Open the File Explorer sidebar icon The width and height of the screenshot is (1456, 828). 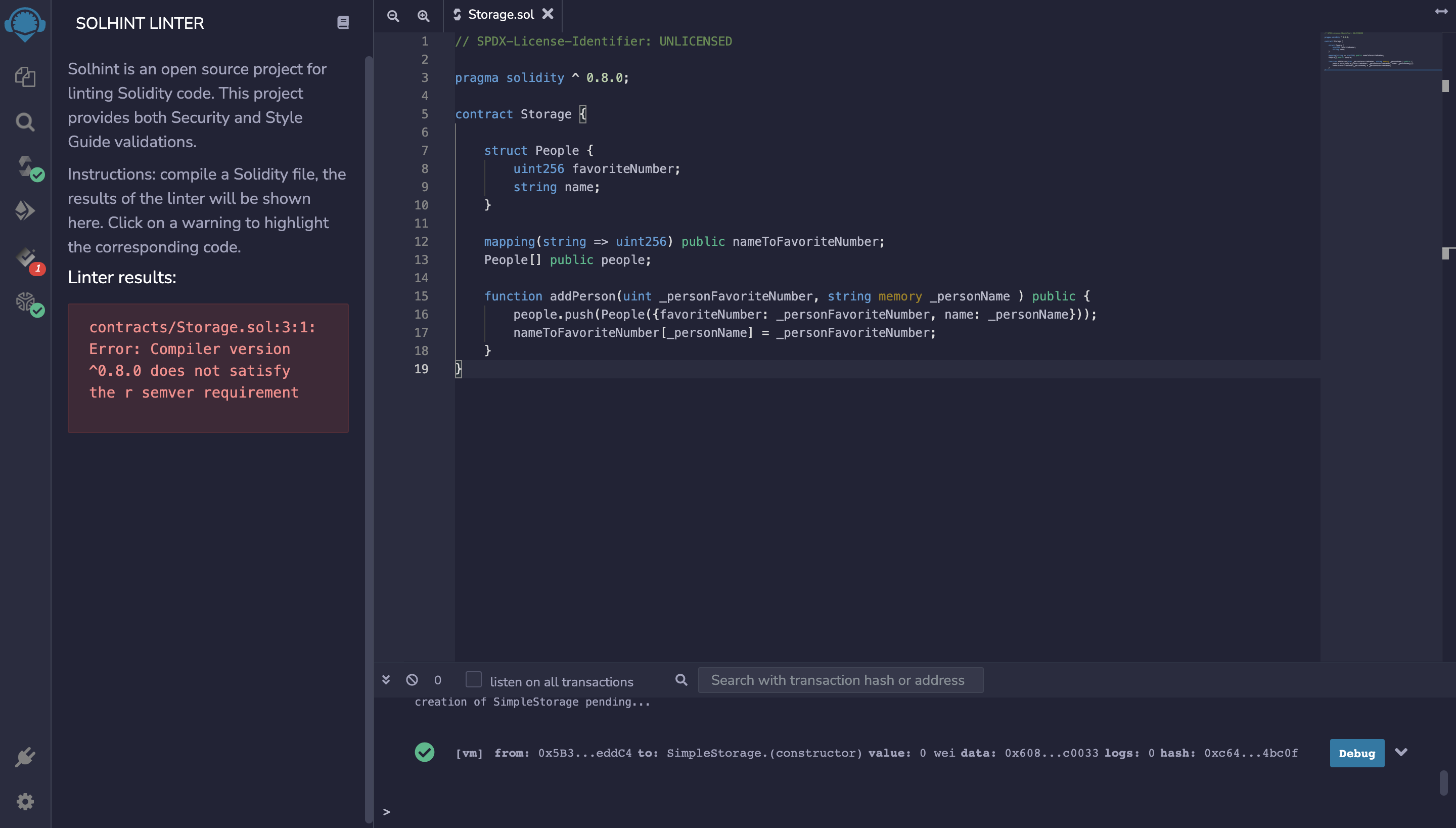[25, 77]
